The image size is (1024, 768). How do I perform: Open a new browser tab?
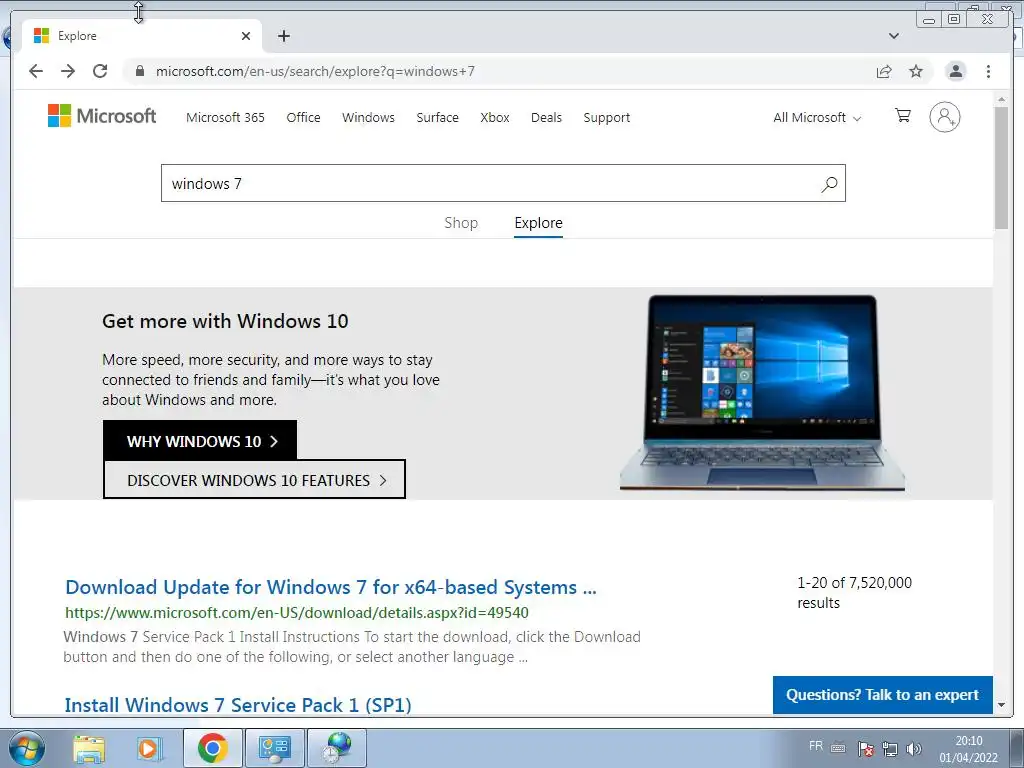click(x=283, y=36)
